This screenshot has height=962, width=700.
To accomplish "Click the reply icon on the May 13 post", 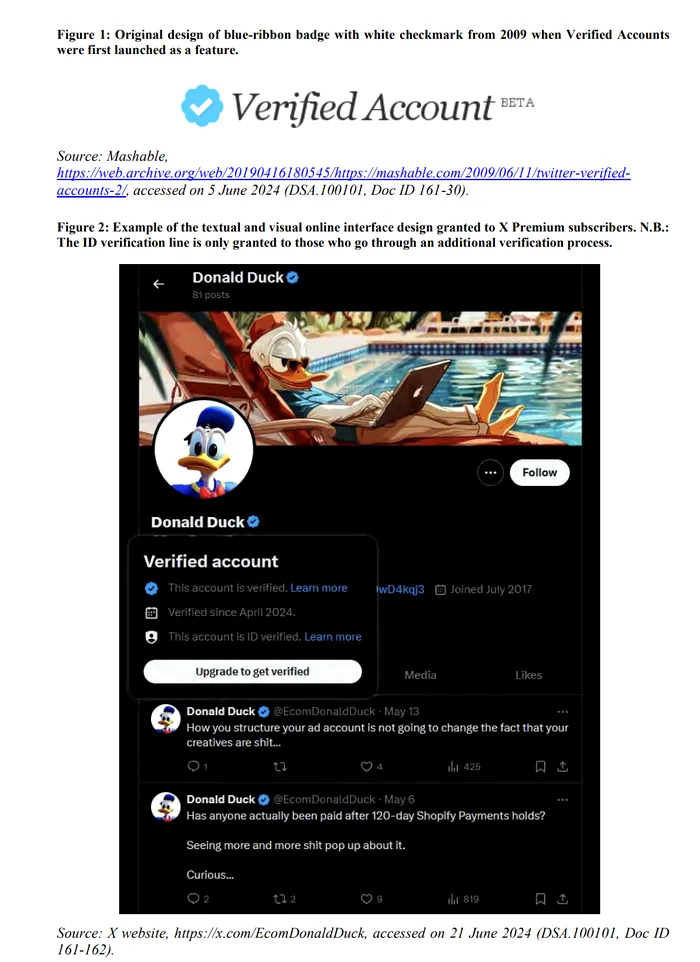I will pos(193,766).
